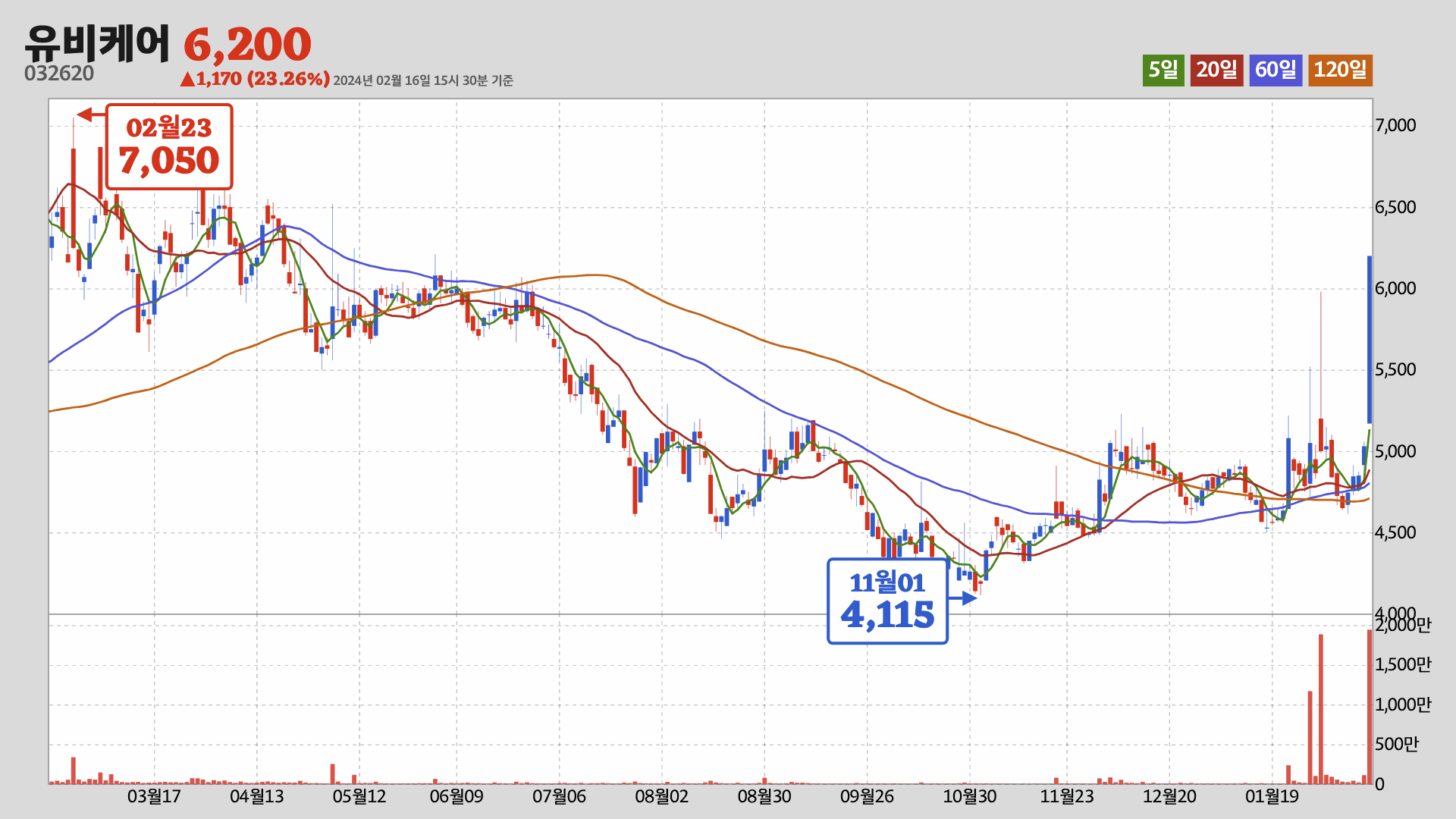Click the change text ▲1,170 (23.26%)
Screen dimensions: 1456x819
click(x=254, y=79)
